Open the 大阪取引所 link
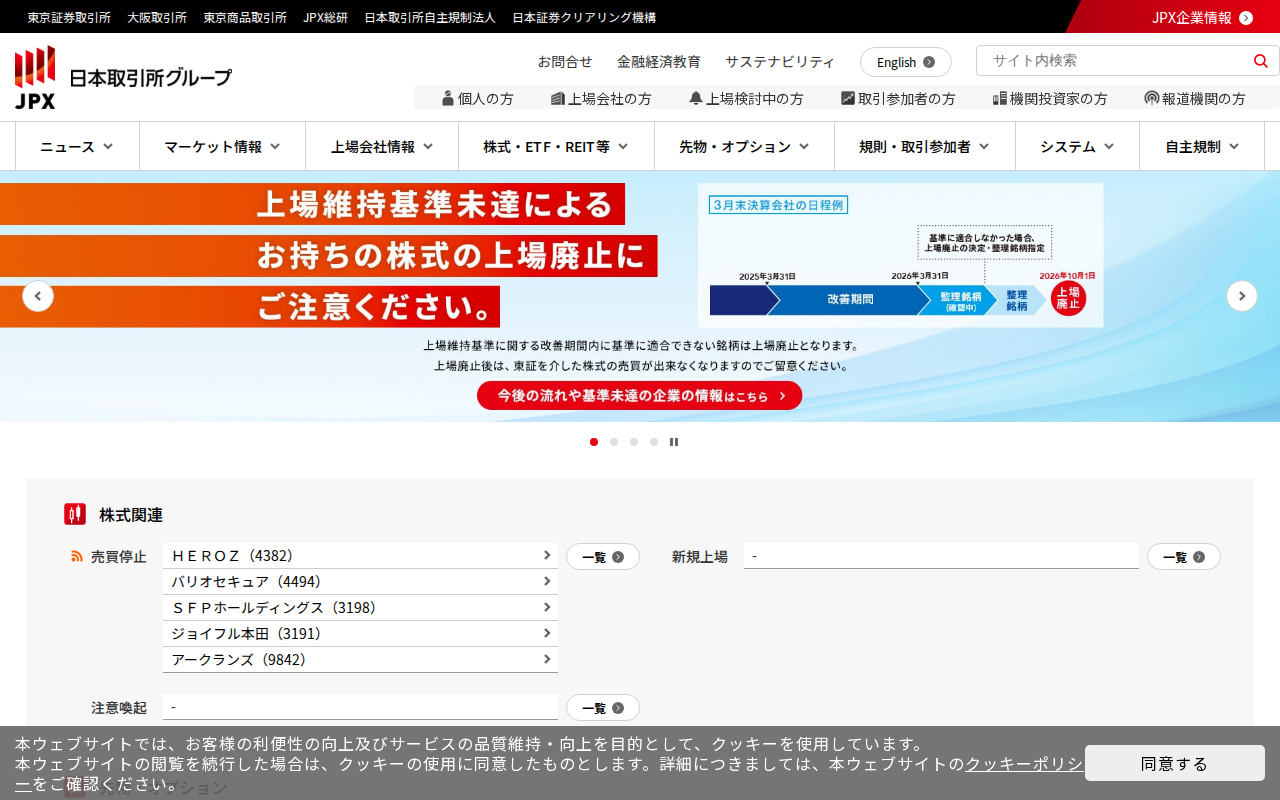Image resolution: width=1280 pixels, height=800 pixels. tap(157, 17)
